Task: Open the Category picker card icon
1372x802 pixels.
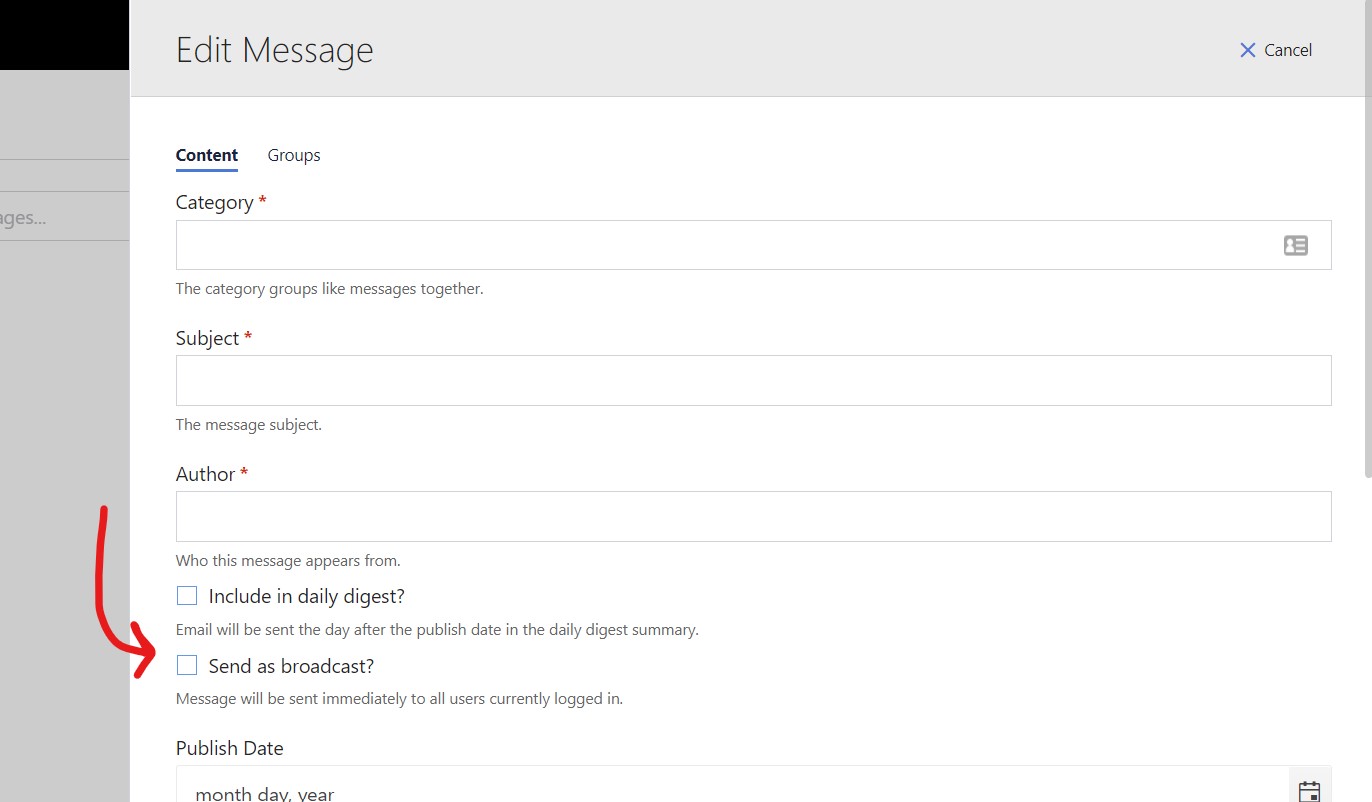Action: coord(1295,245)
